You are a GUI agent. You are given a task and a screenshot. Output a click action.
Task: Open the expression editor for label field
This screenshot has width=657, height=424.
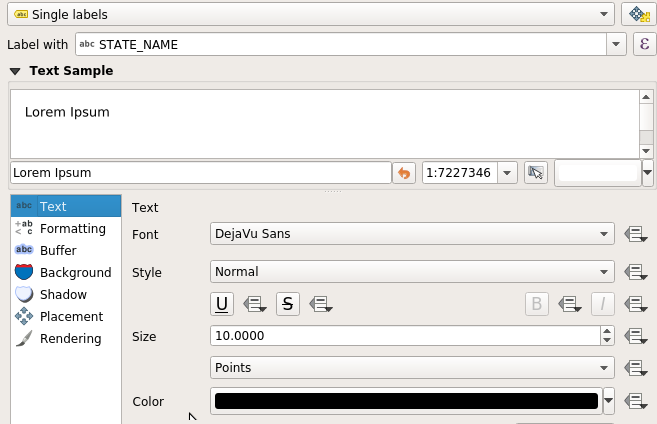(x=644, y=44)
